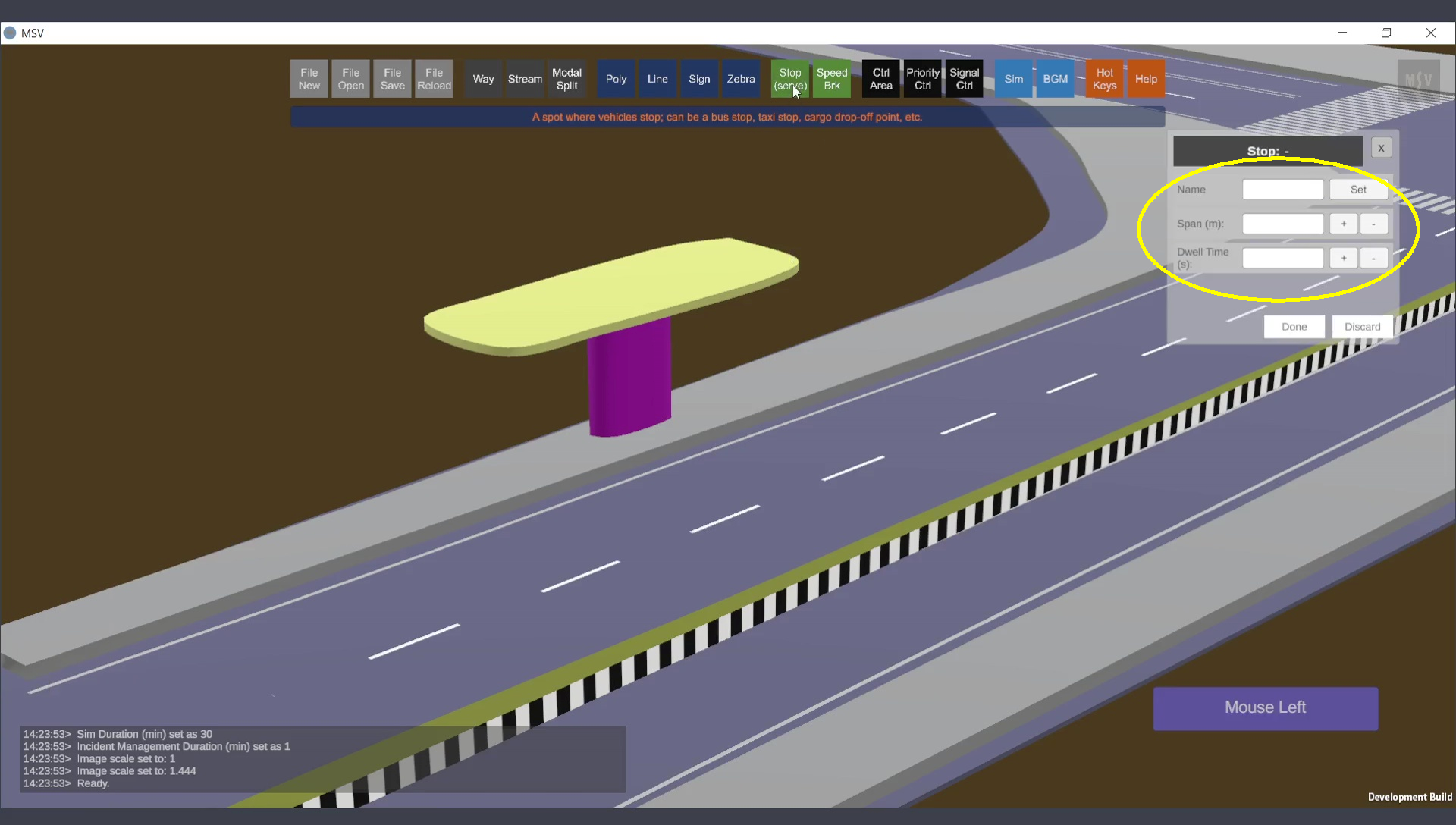Close the Stop panel with X
The image size is (1456, 825).
(1381, 149)
